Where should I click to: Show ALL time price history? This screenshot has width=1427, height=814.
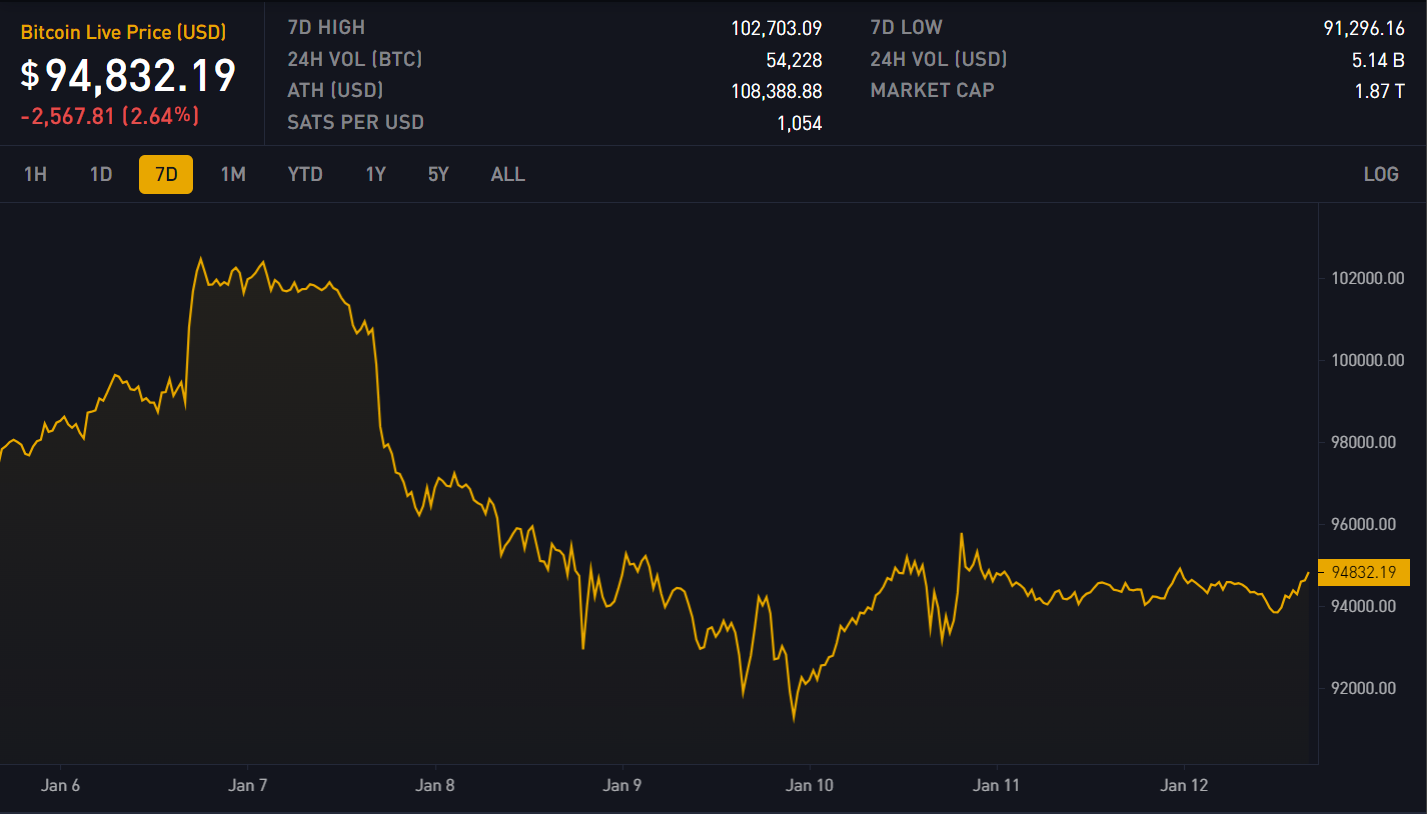(x=508, y=174)
